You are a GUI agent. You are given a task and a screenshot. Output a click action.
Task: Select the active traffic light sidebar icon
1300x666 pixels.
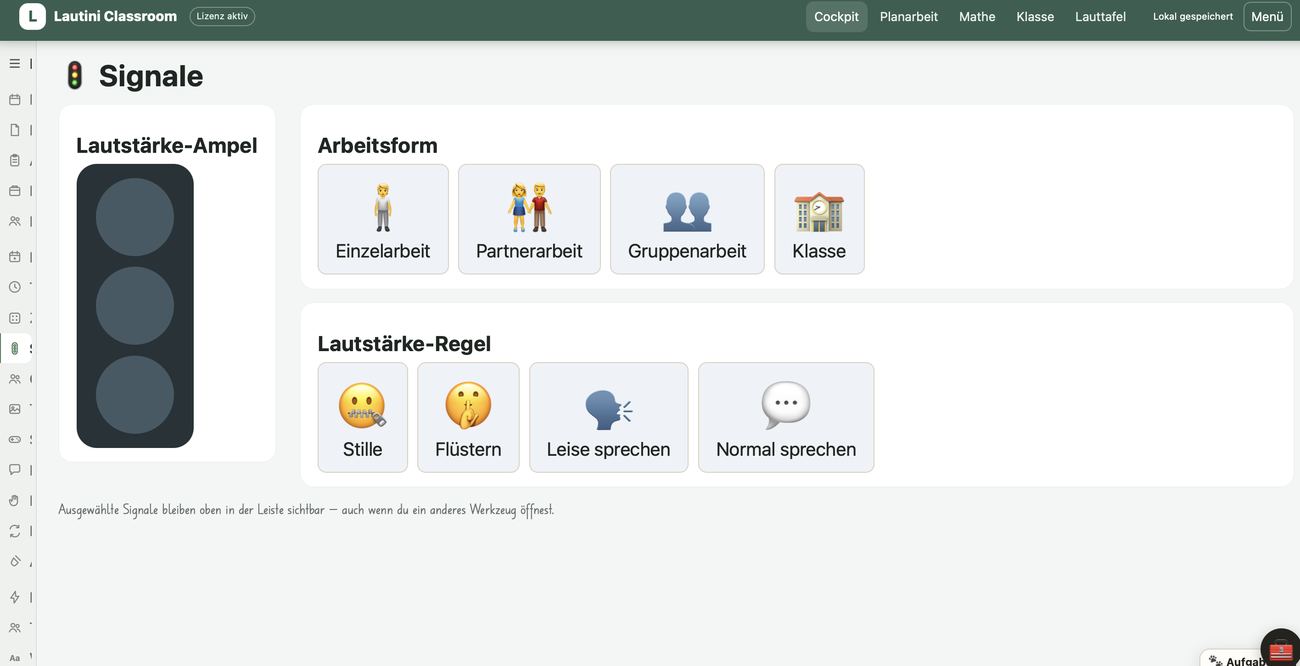(14, 349)
